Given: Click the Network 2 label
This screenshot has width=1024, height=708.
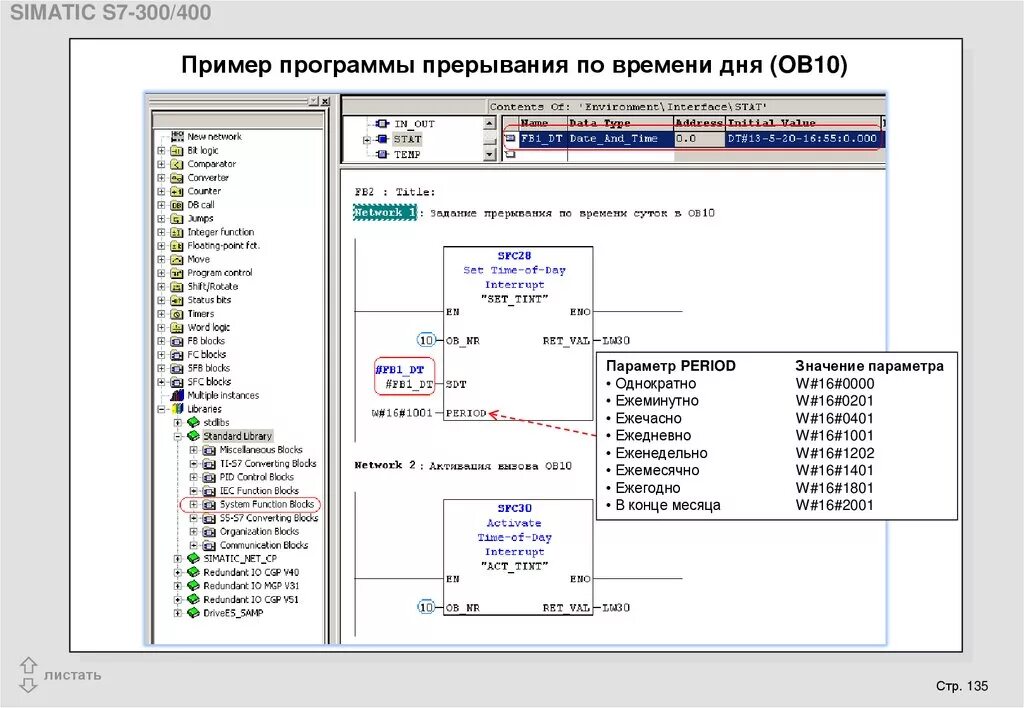Looking at the screenshot, I should [385, 465].
